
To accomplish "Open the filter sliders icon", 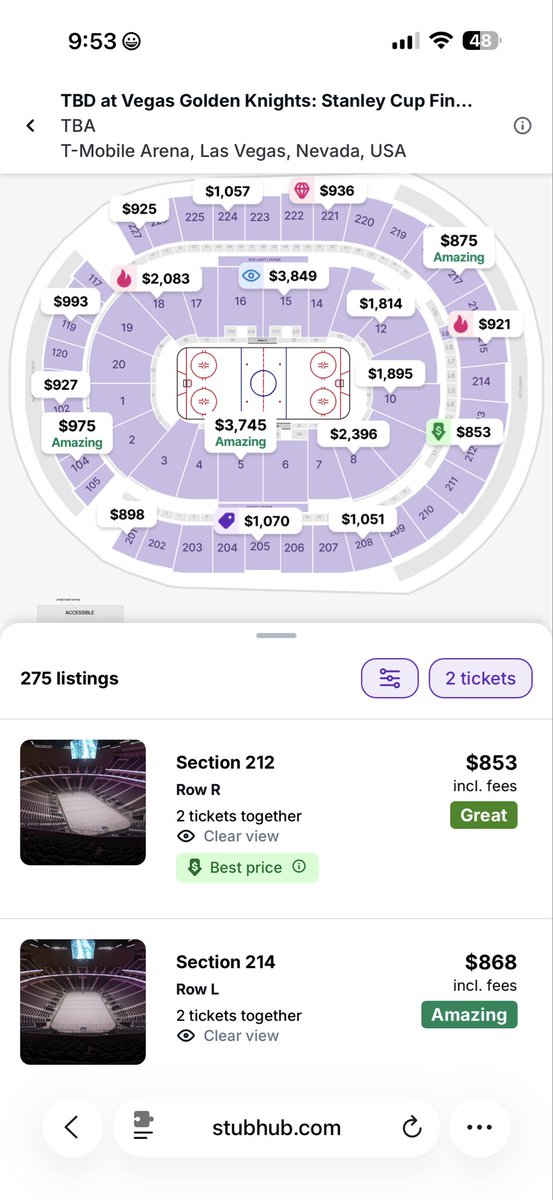I will coord(390,678).
